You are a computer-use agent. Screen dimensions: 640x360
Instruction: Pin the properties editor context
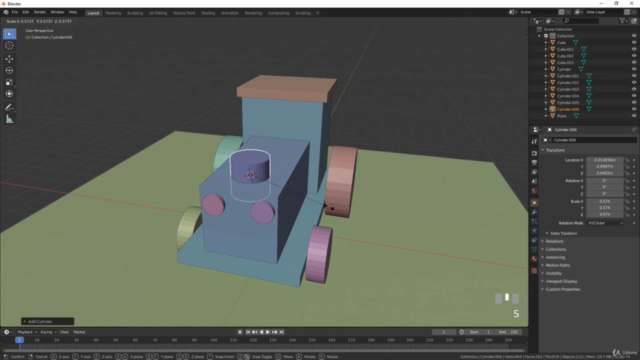633,130
